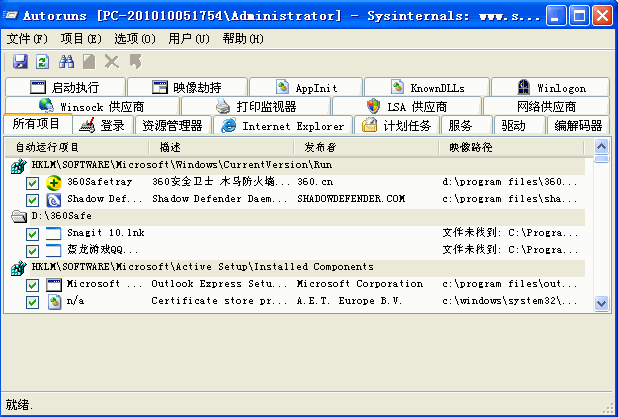Image resolution: width=618 pixels, height=417 pixels.
Task: Switch to the Internet Explorer tab
Action: coord(283,126)
